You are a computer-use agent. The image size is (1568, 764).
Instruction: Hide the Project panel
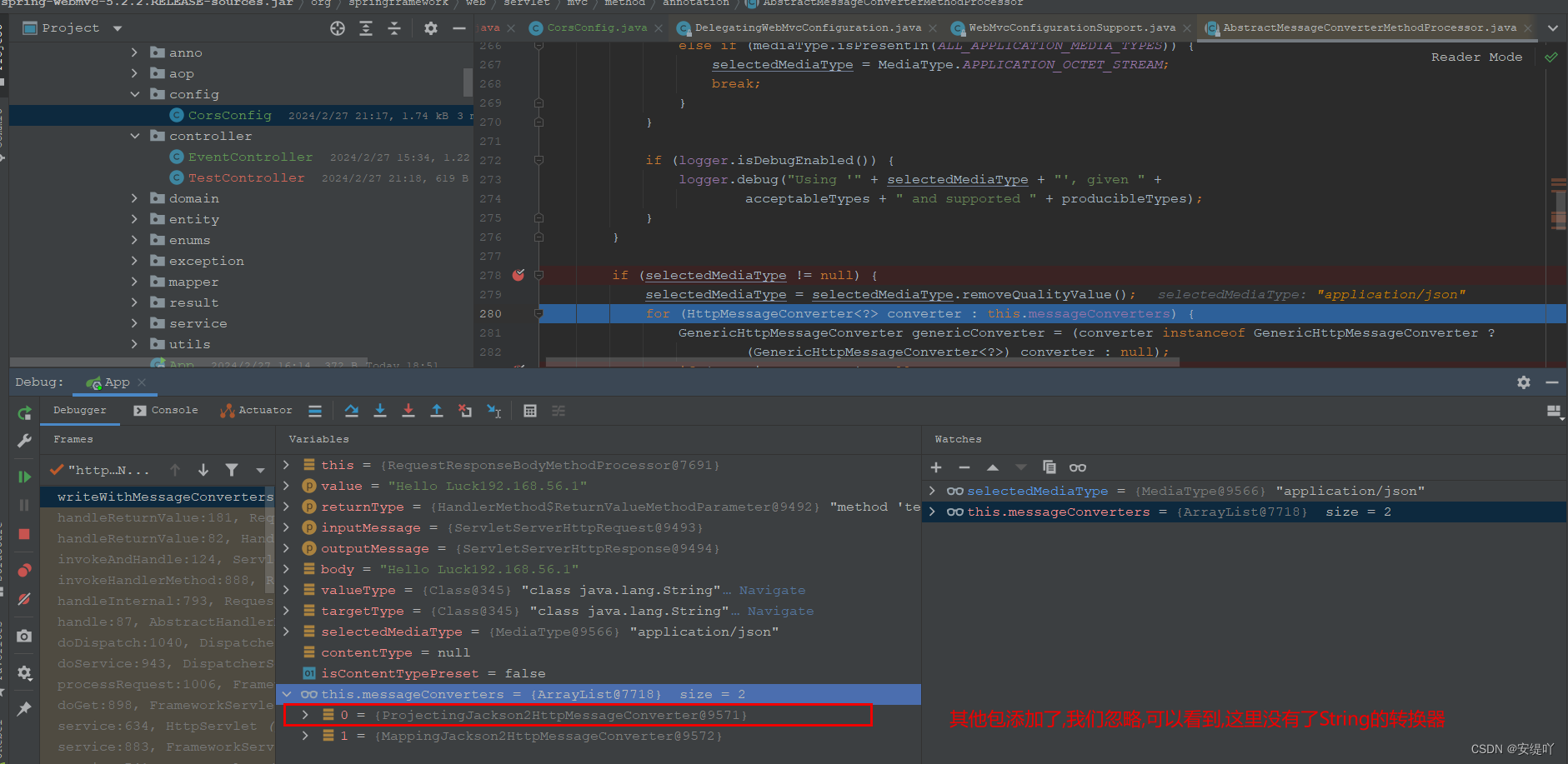click(459, 28)
